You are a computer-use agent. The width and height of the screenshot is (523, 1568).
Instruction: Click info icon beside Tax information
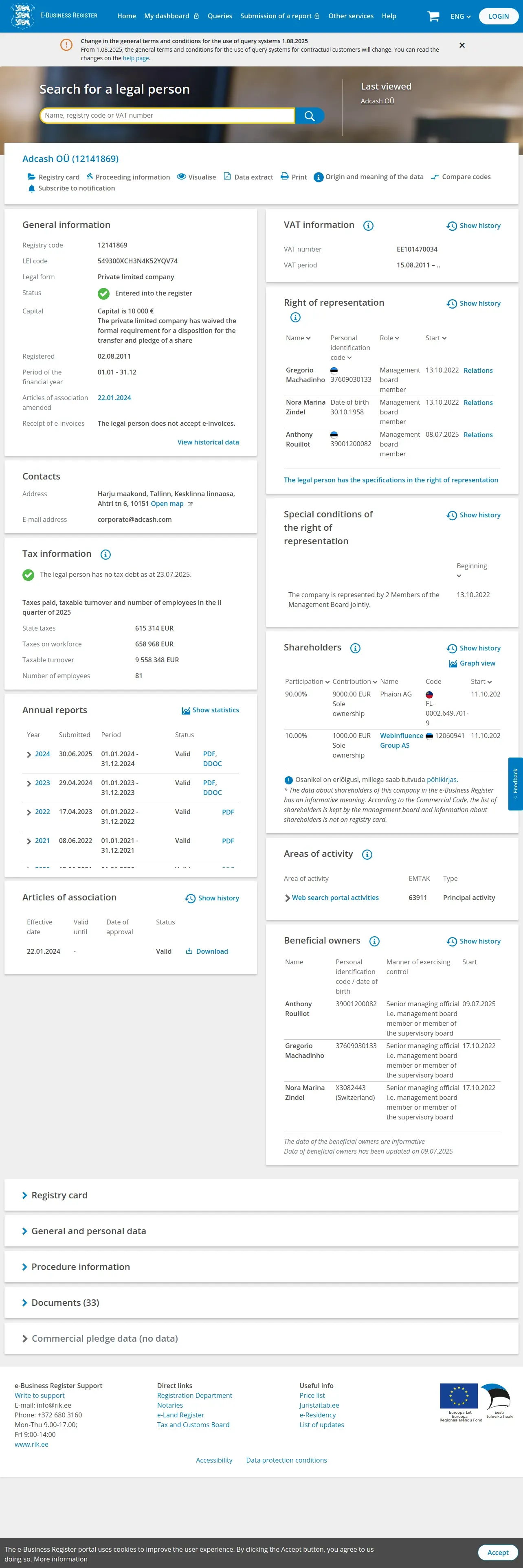(x=105, y=554)
